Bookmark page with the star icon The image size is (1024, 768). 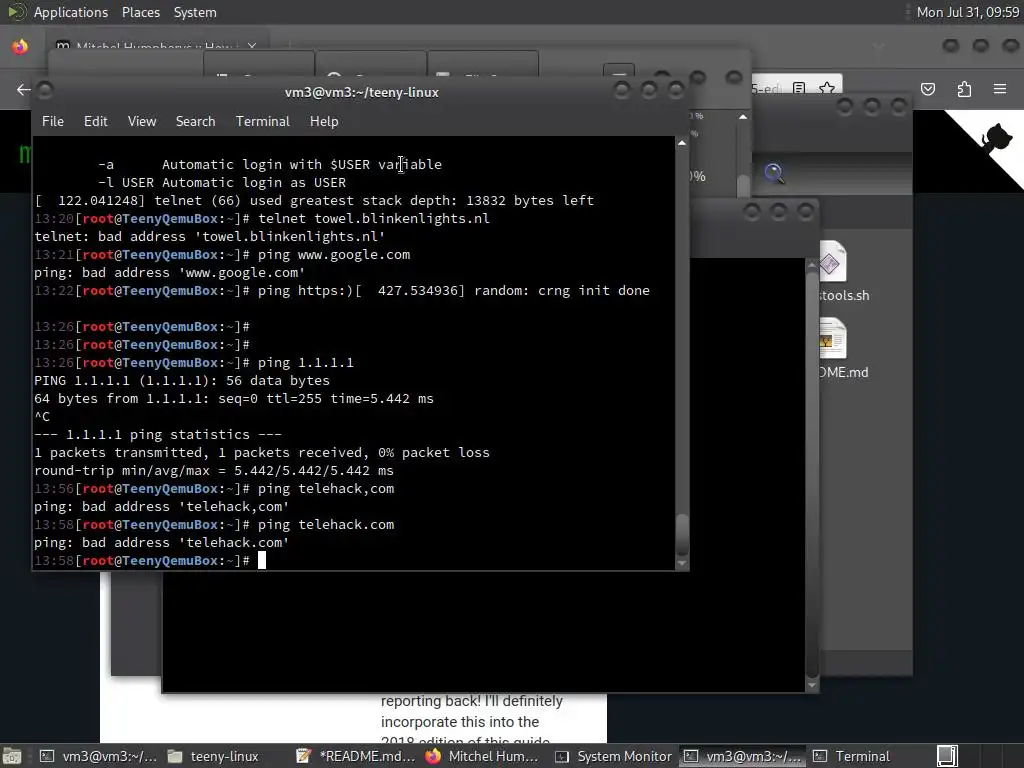coord(827,88)
